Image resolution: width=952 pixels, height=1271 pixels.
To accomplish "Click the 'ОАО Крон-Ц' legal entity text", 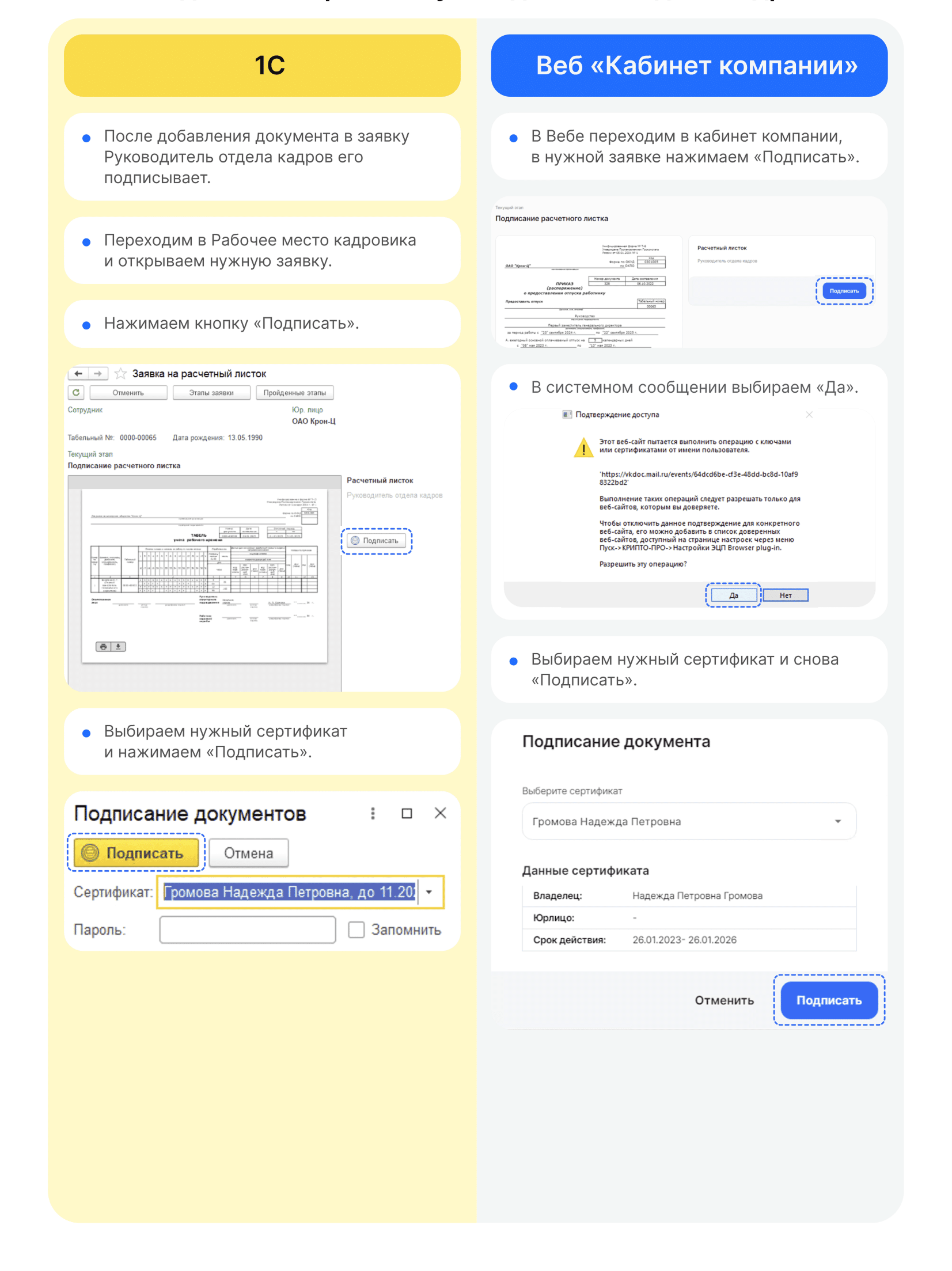I will click(313, 421).
